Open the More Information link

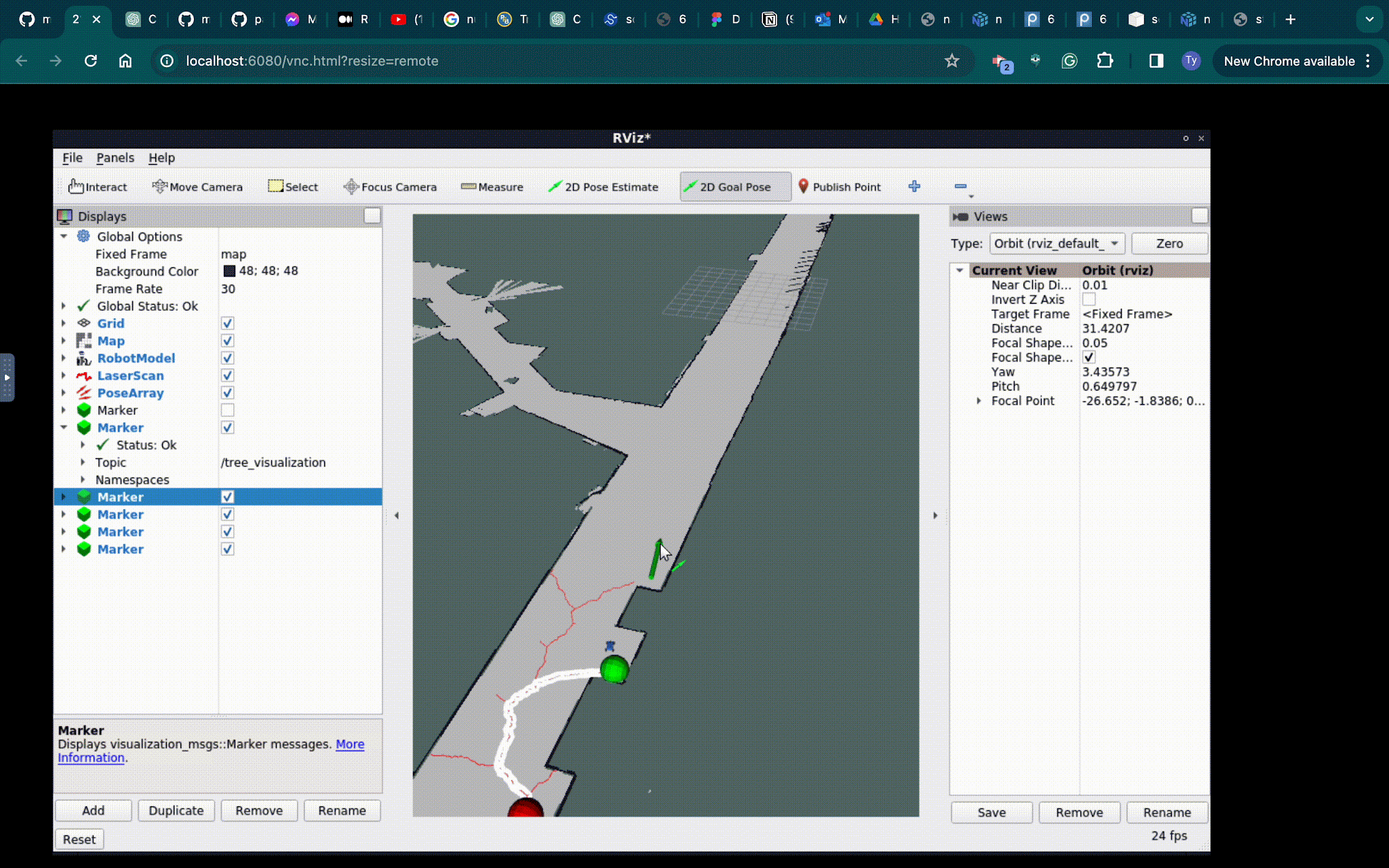coord(349,744)
